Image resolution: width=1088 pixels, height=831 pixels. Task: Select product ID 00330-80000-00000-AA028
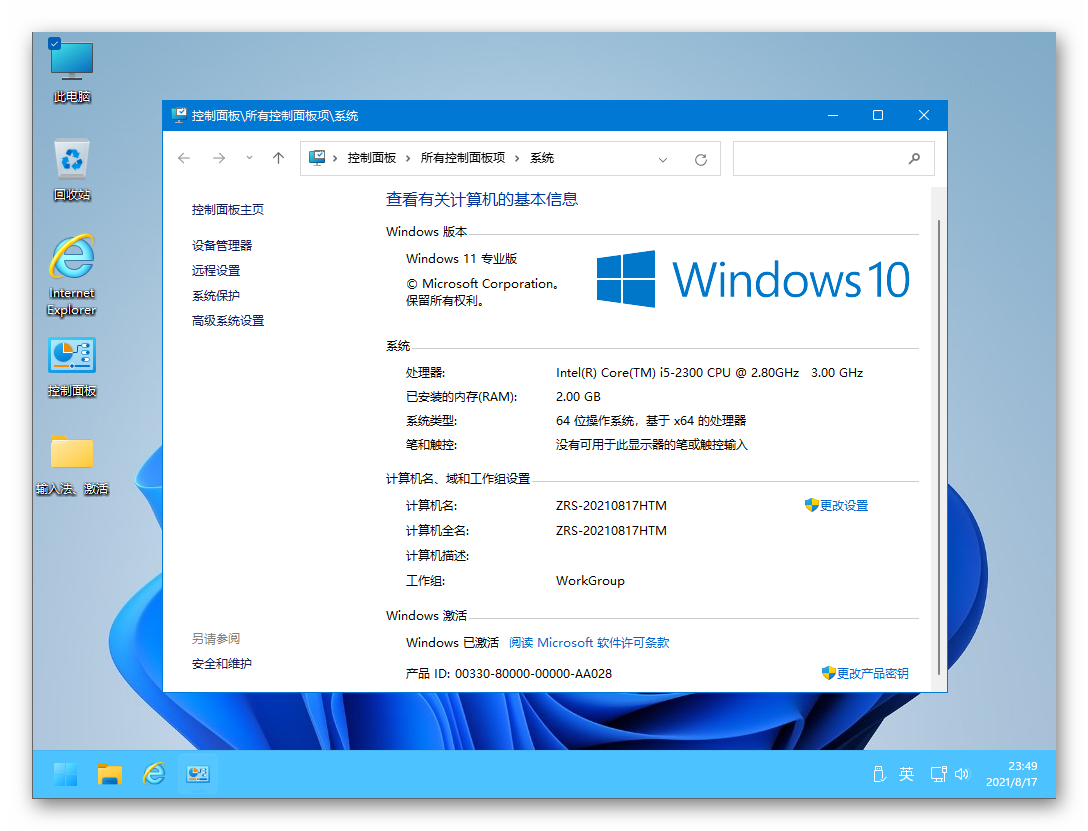point(534,674)
